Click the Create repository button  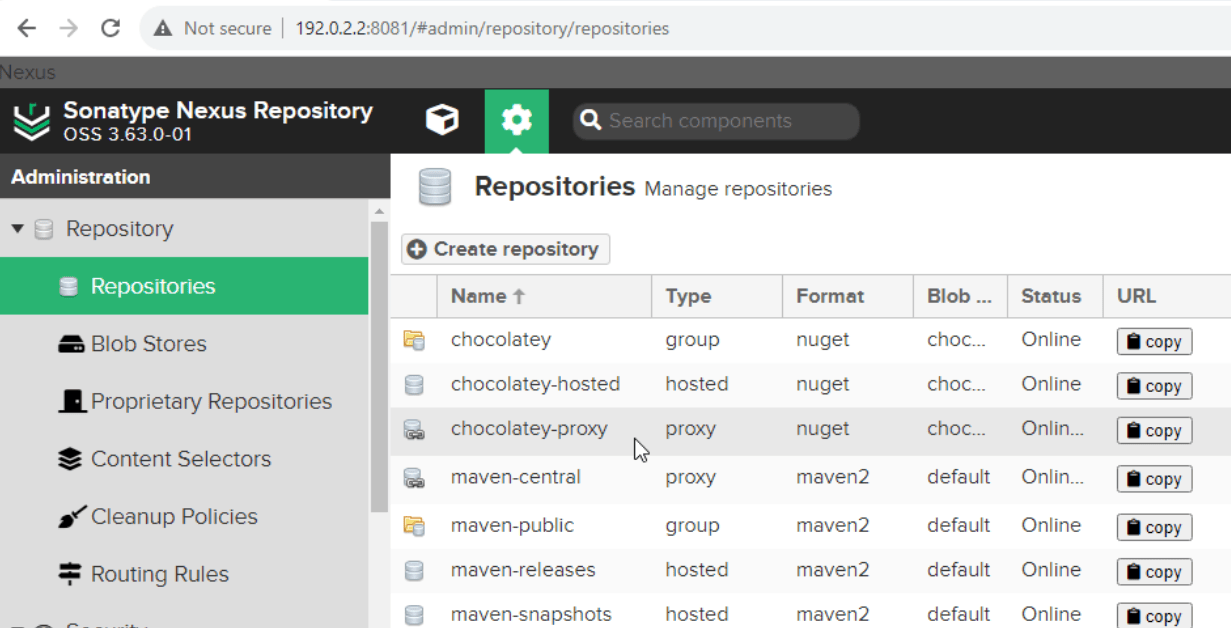[x=505, y=249]
